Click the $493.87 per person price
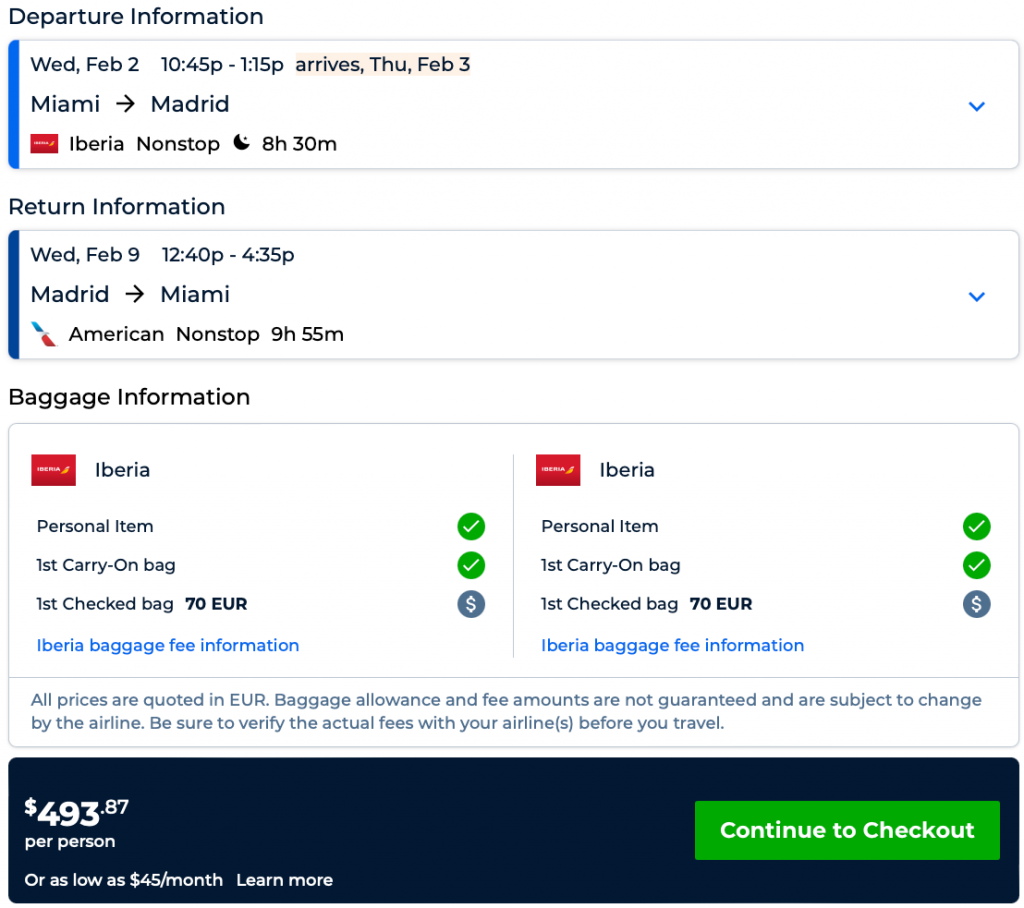Viewport: 1024px width, 908px height. click(x=77, y=813)
